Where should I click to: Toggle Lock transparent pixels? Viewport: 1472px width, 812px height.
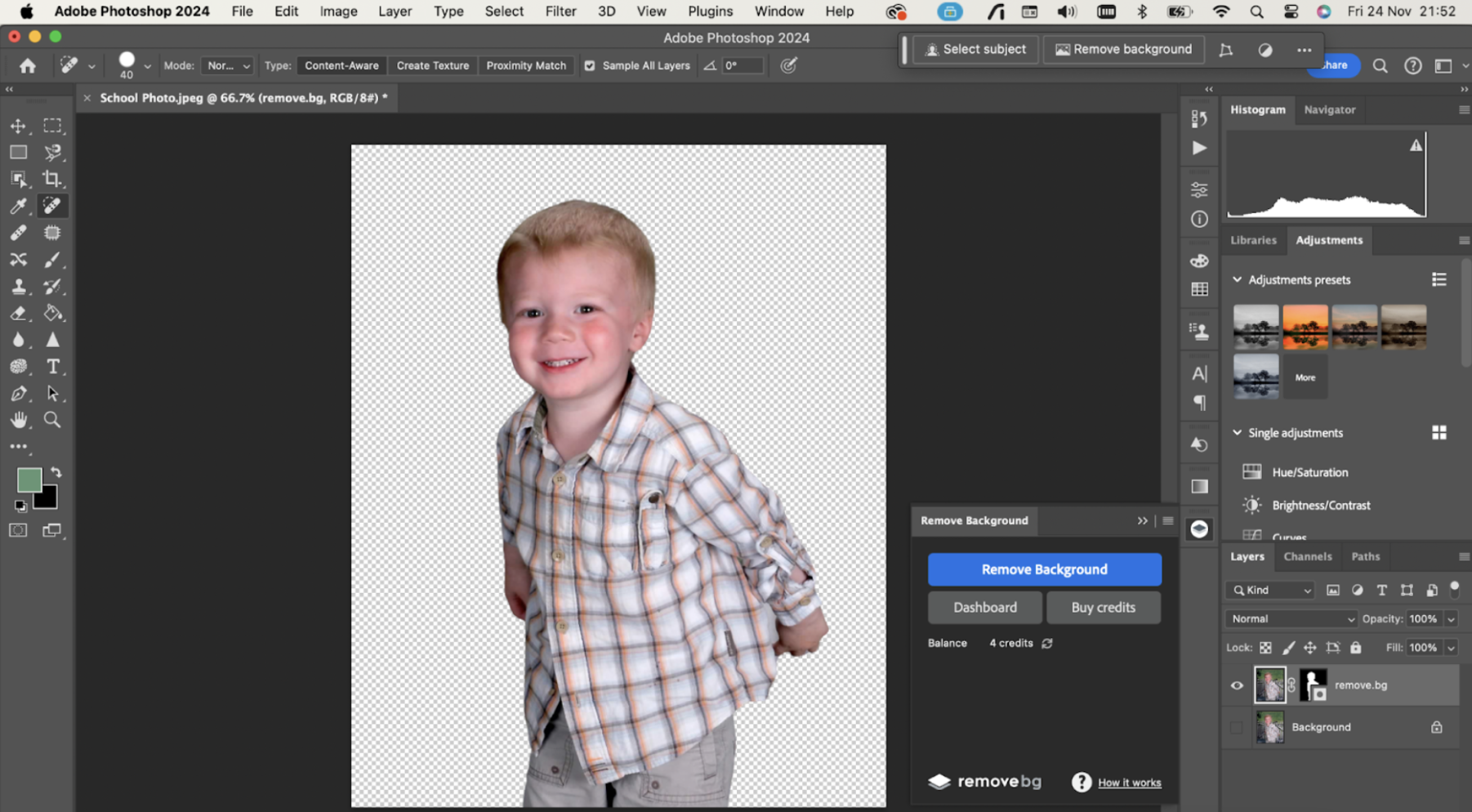point(1265,648)
